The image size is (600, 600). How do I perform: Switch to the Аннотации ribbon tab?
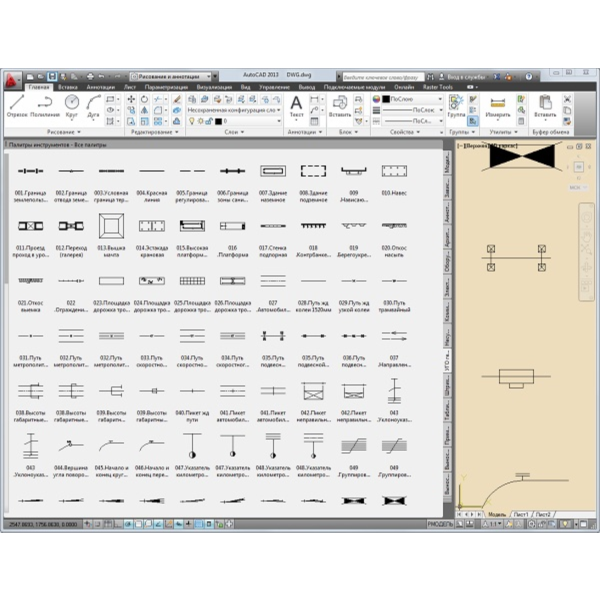pos(100,87)
